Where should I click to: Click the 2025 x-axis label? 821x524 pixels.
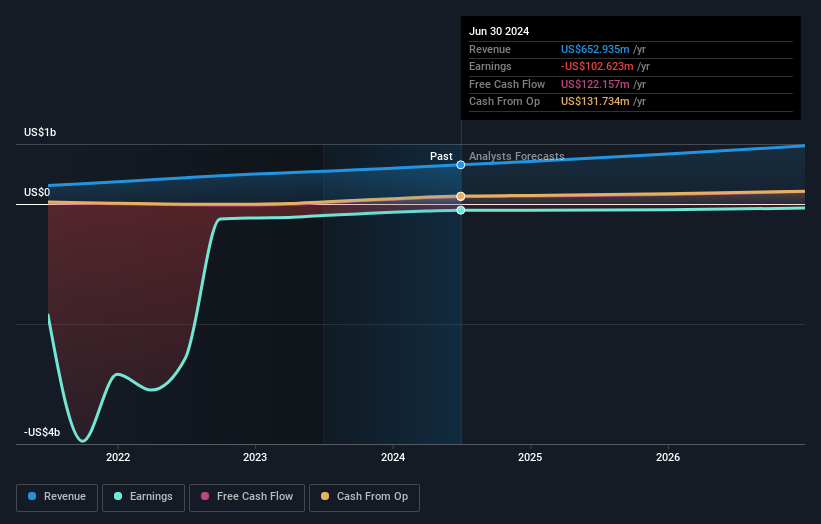click(530, 457)
